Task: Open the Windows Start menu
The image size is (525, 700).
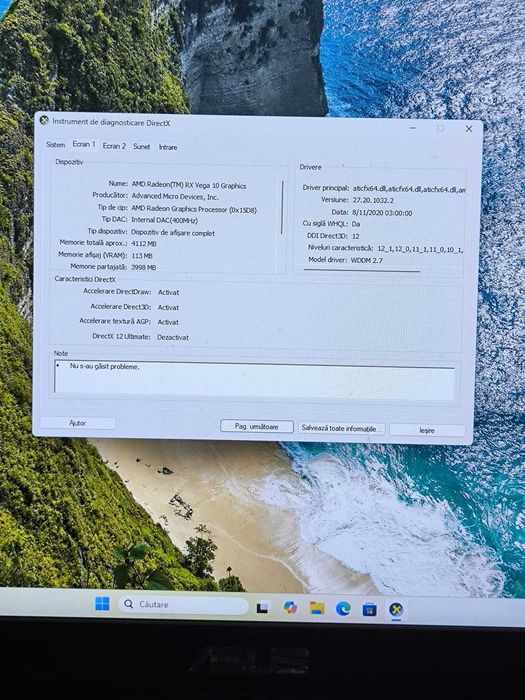Action: coord(102,604)
